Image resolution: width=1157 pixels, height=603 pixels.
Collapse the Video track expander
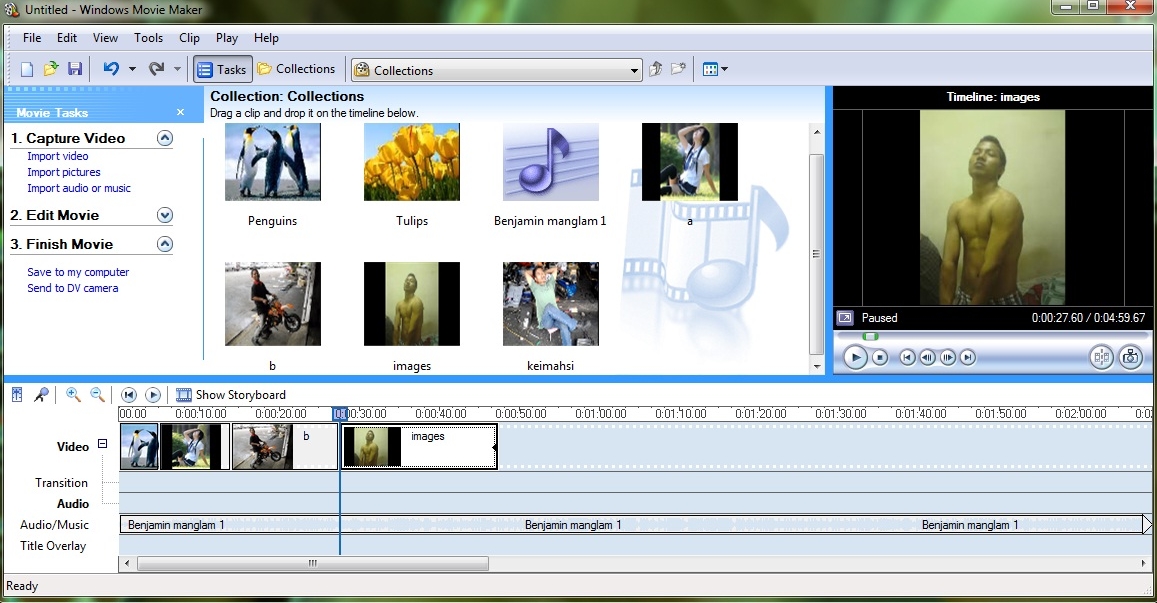point(103,444)
